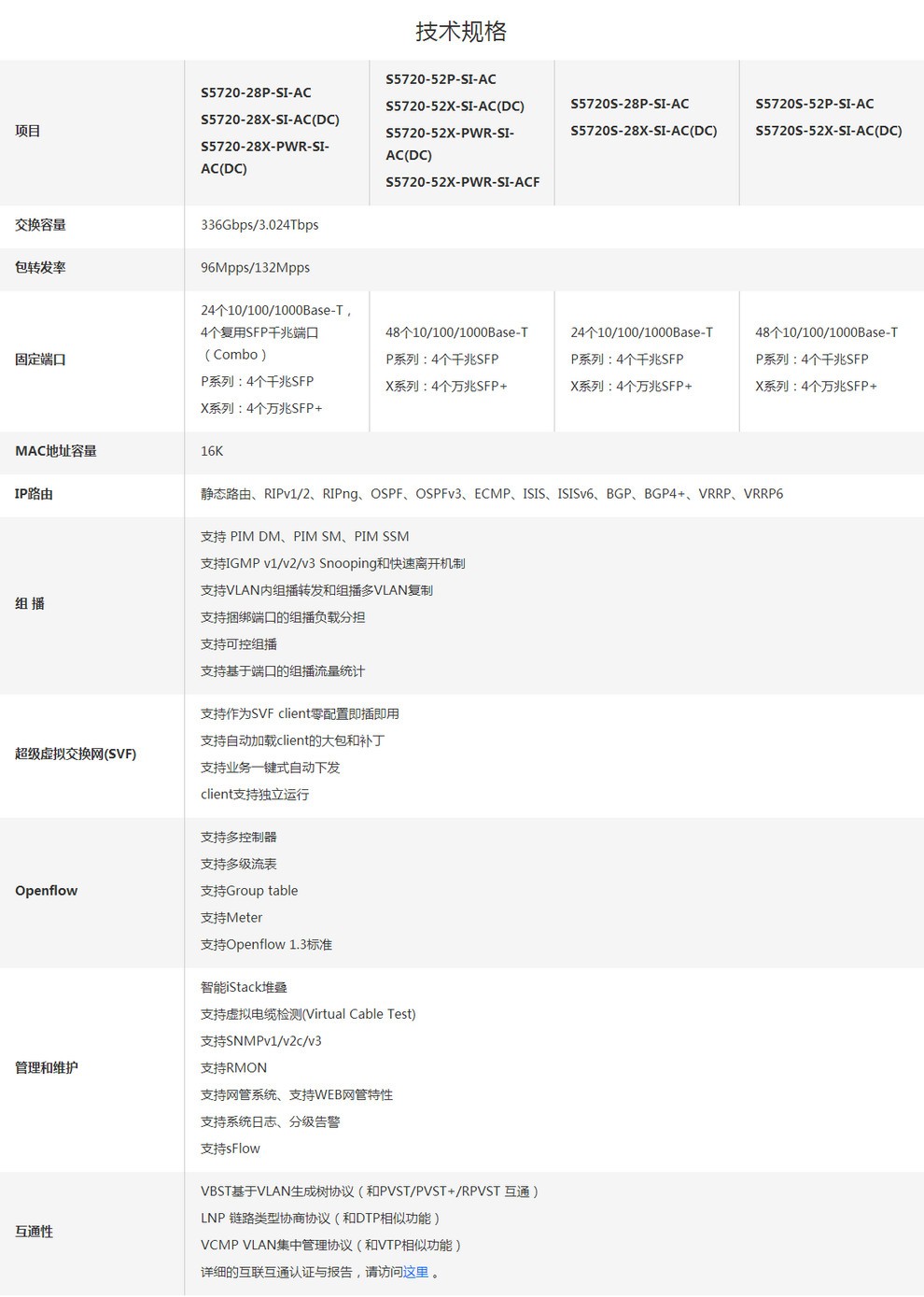Click the MAC地址容量 row label
924x1297 pixels.
(x=56, y=451)
